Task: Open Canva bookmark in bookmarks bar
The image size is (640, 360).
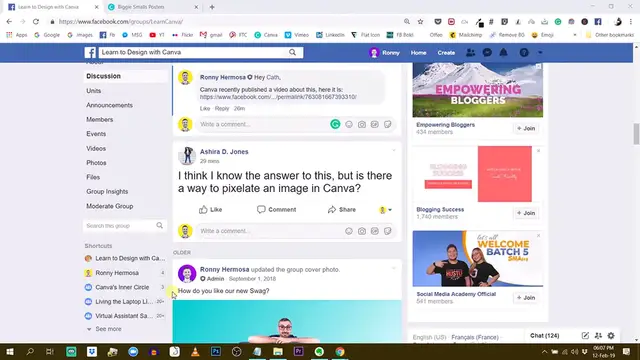Action: point(266,35)
